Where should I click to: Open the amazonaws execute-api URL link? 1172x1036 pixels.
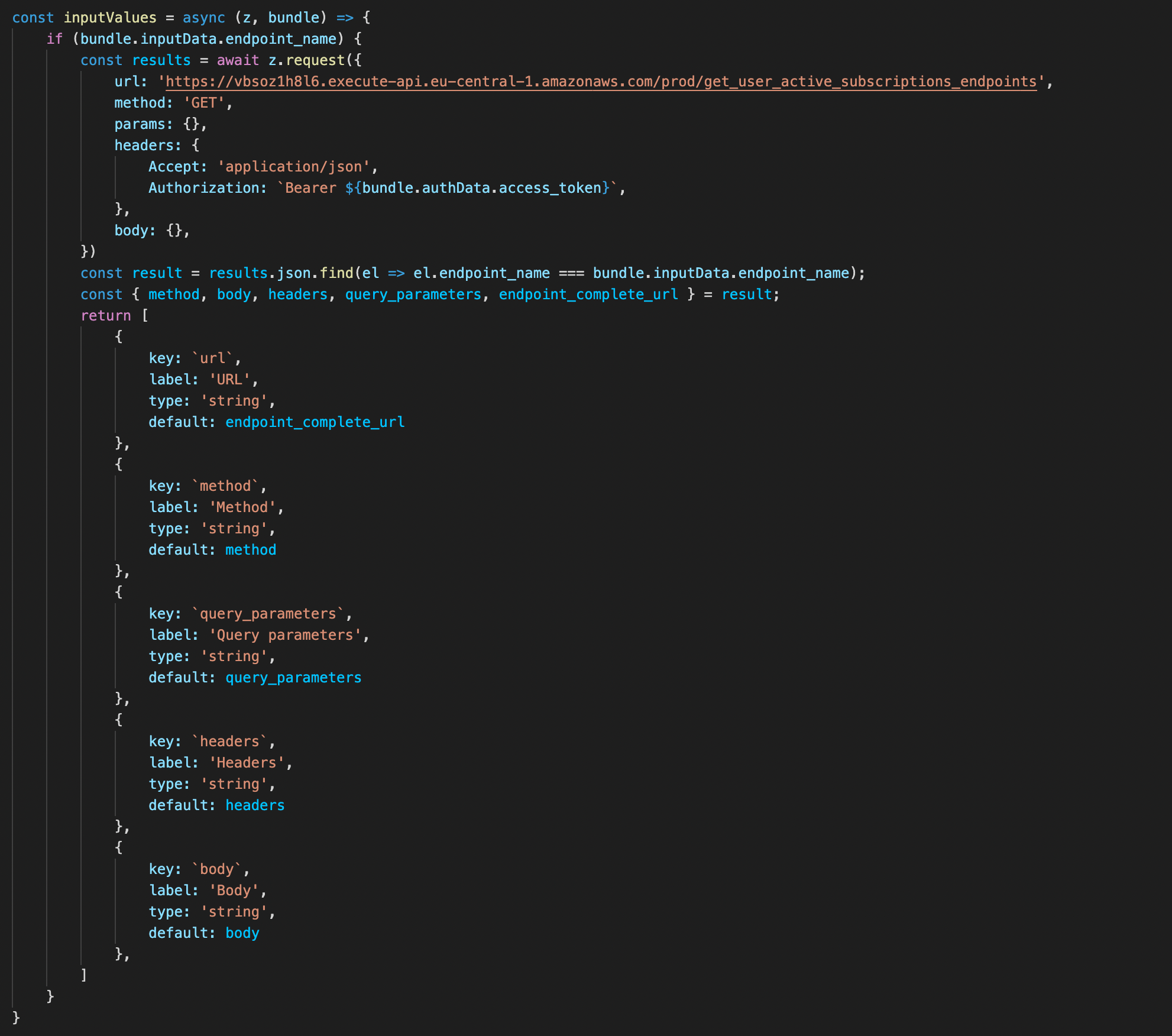tap(601, 82)
